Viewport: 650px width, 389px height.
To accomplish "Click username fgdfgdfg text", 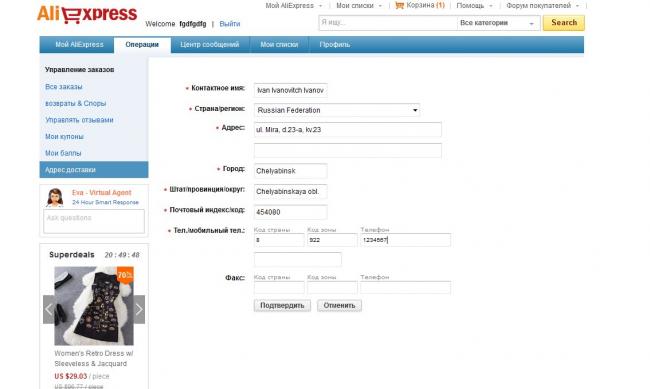I will 193,24.
